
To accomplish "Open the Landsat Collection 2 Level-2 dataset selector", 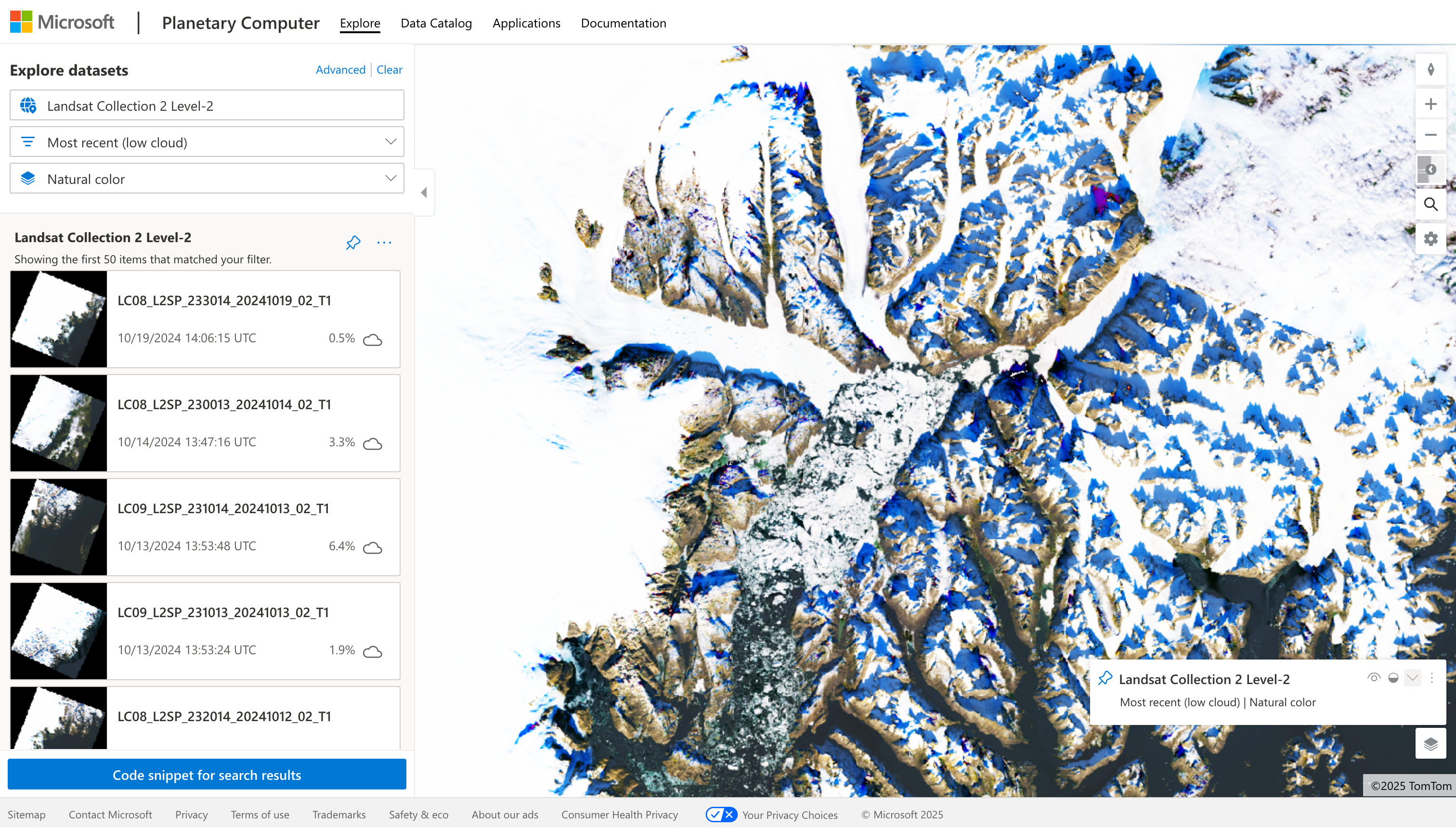I will click(x=207, y=106).
